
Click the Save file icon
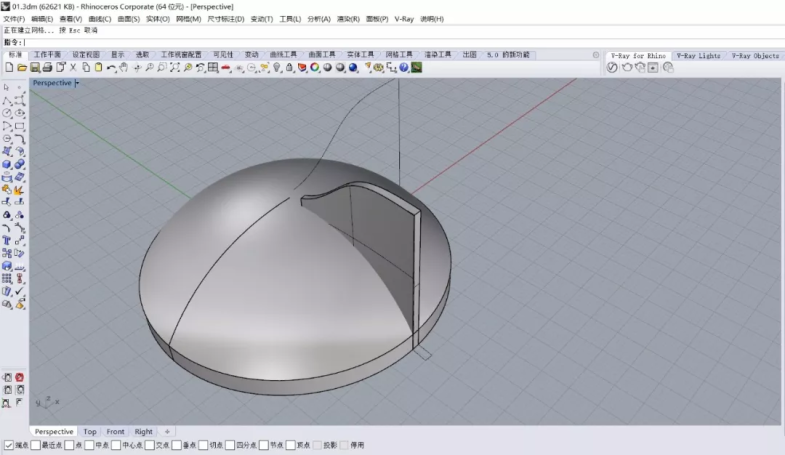coord(35,68)
